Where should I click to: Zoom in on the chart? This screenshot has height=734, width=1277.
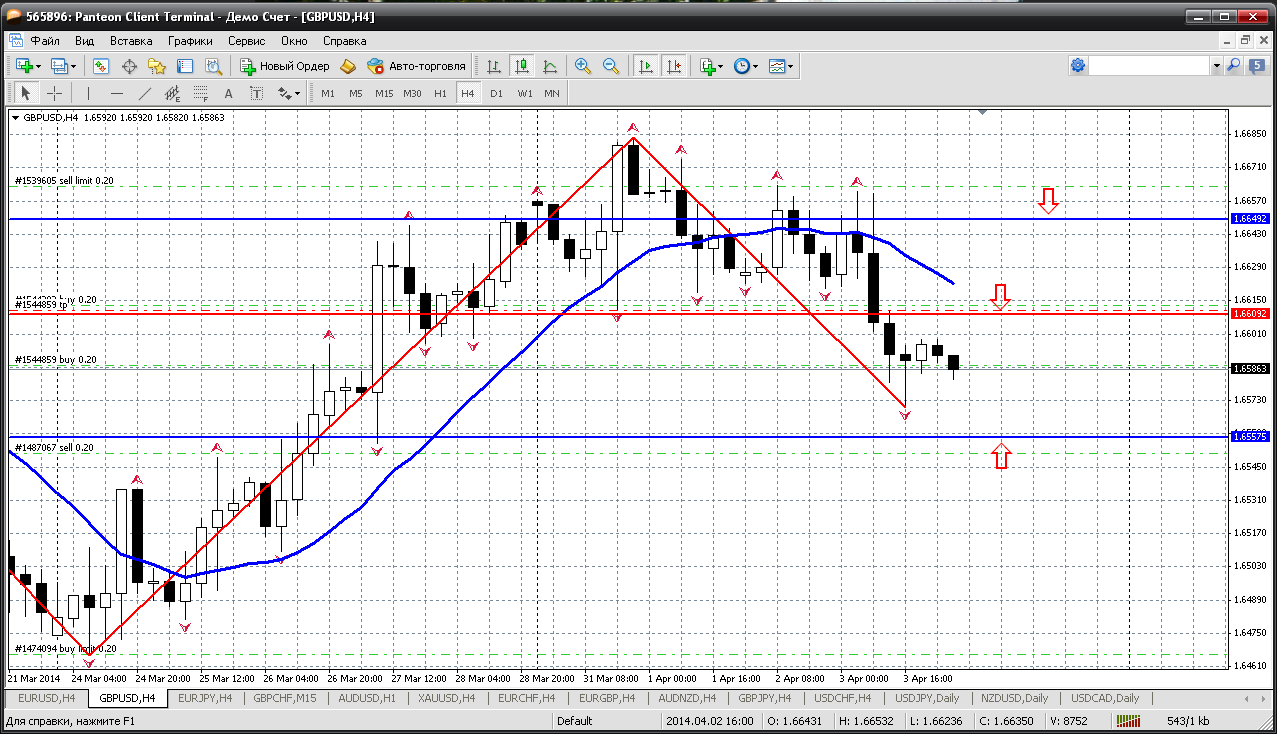click(x=582, y=66)
